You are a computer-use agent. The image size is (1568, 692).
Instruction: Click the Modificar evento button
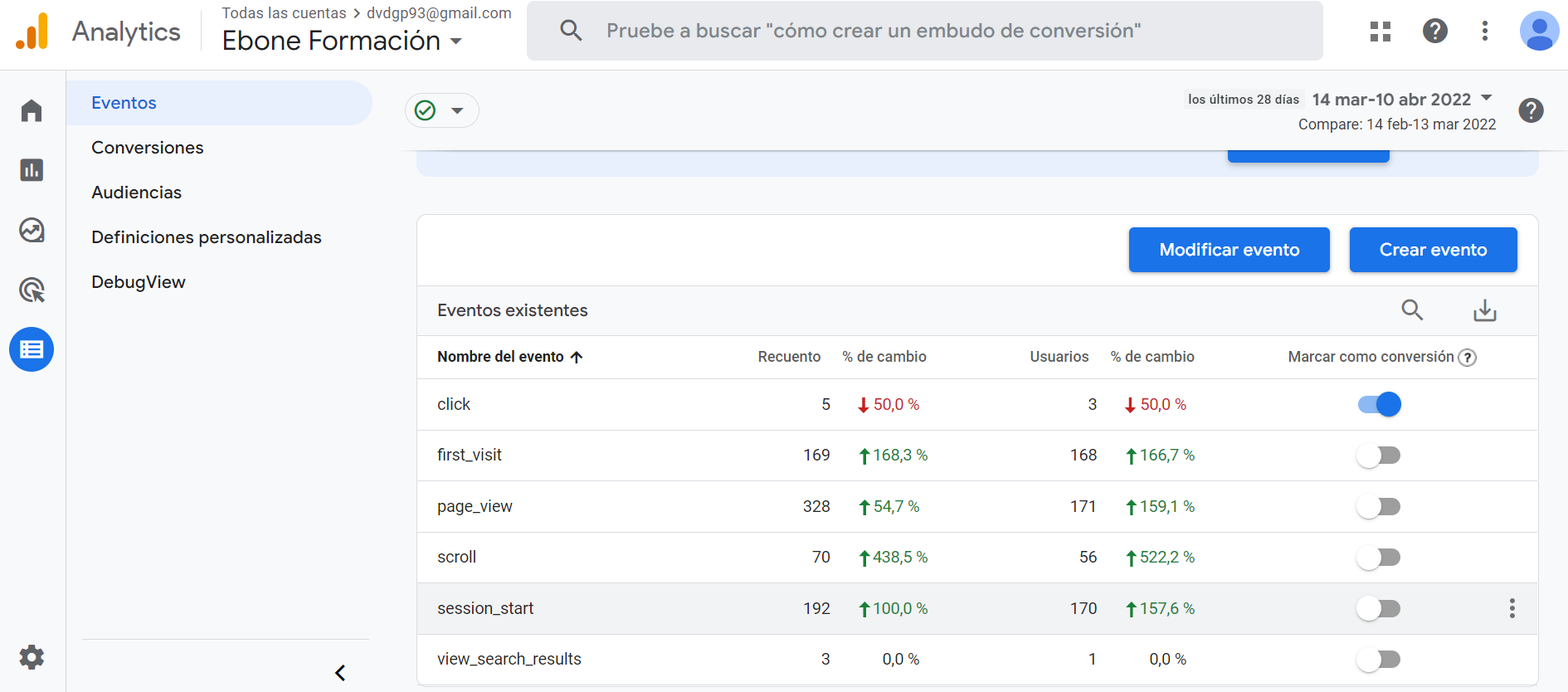(1229, 250)
